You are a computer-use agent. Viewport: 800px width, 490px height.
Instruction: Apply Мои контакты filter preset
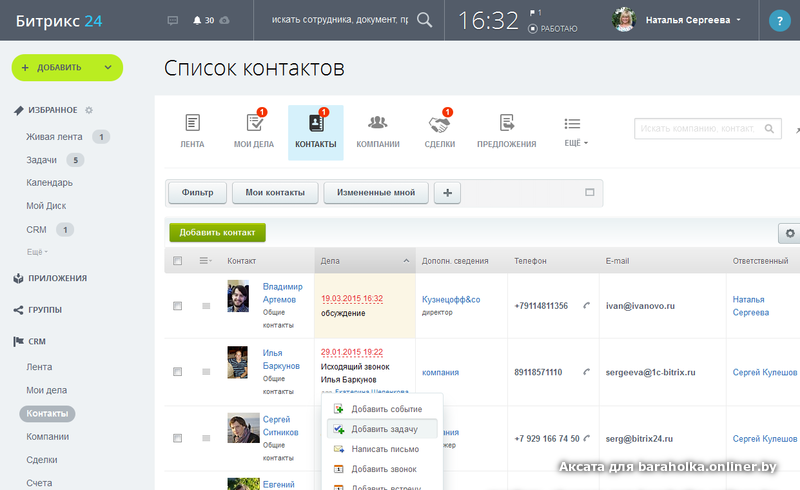pos(275,193)
